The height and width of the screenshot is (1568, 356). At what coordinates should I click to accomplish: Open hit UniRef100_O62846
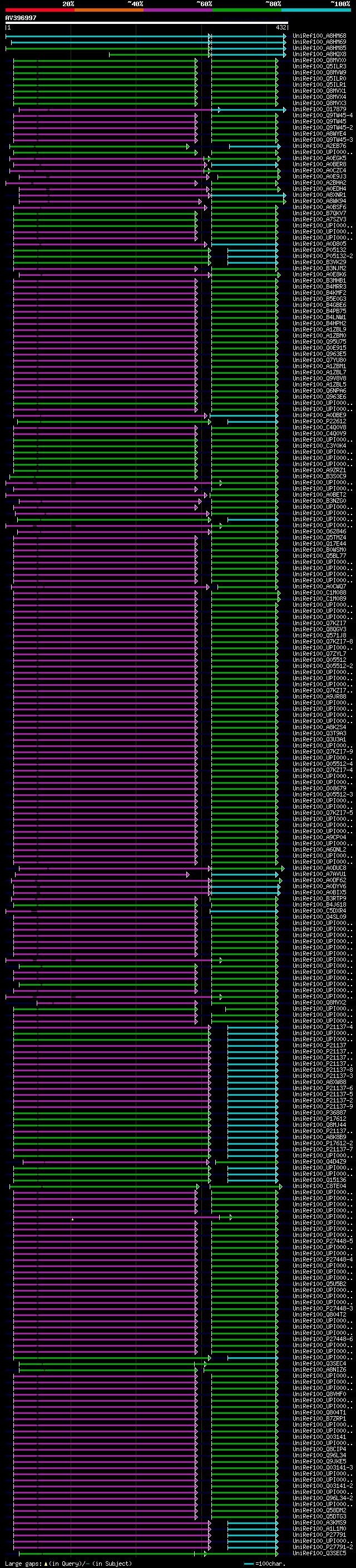coord(319,531)
